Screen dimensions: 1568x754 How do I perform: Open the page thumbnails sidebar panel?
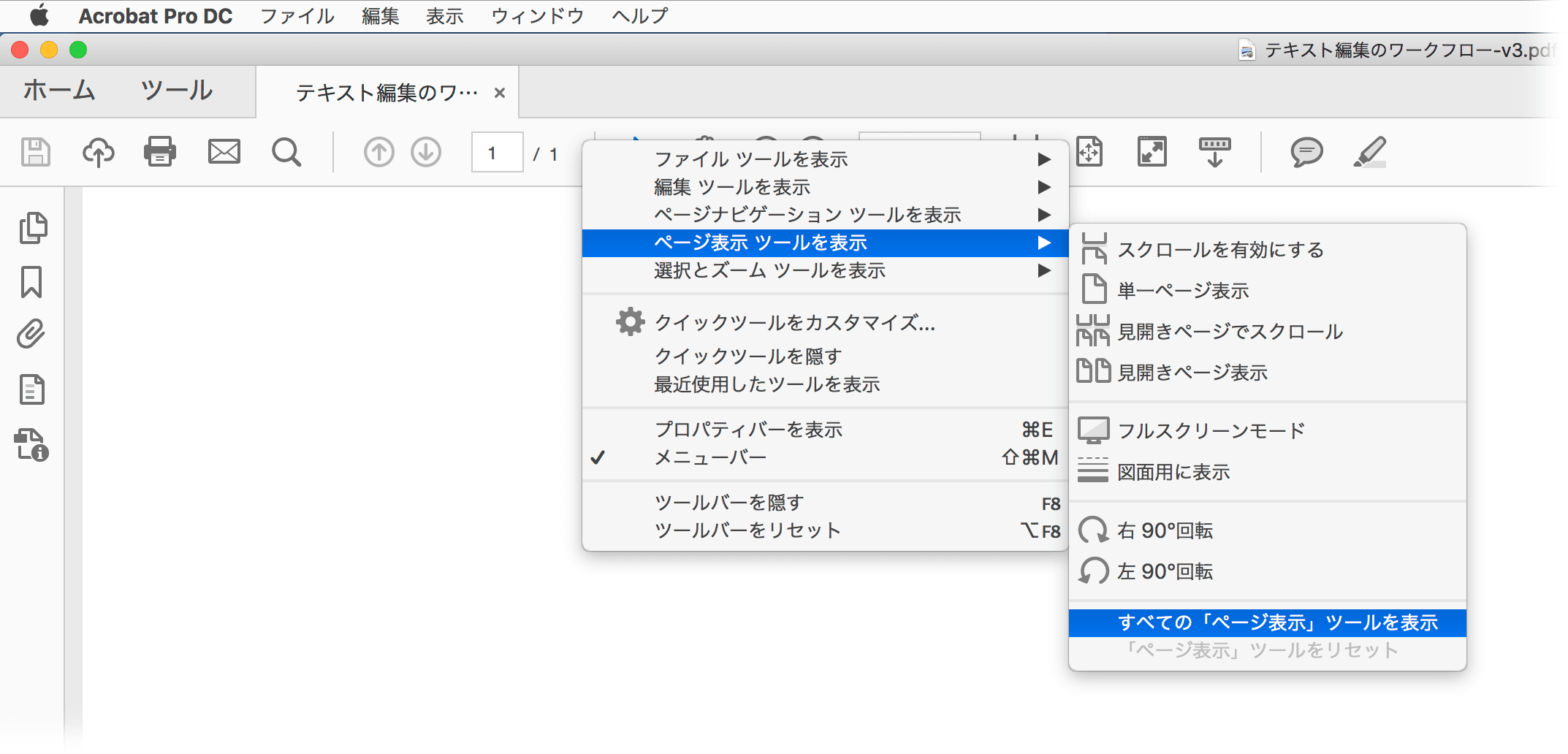point(33,228)
